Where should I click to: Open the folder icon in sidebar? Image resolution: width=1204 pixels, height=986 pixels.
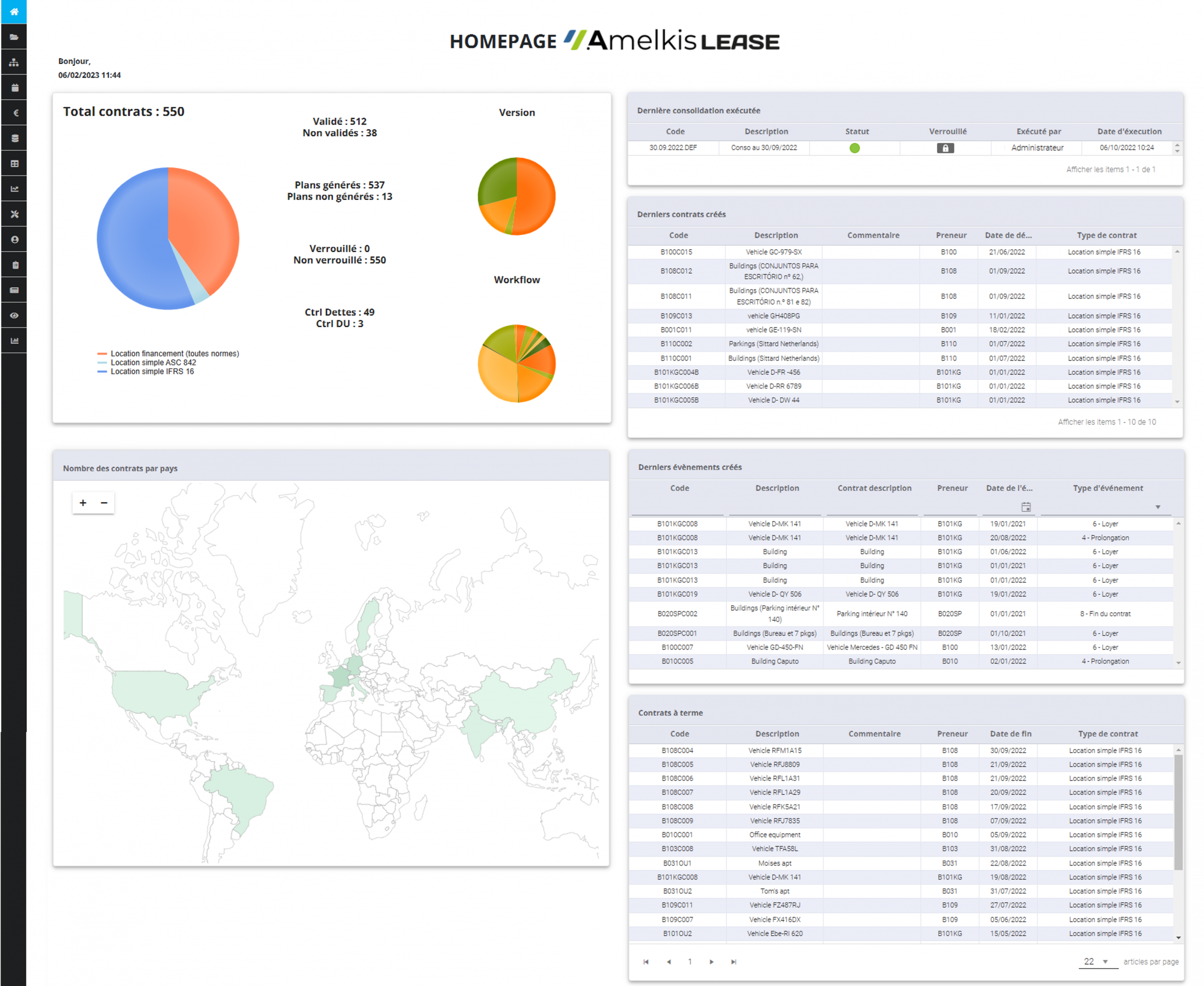pos(14,37)
